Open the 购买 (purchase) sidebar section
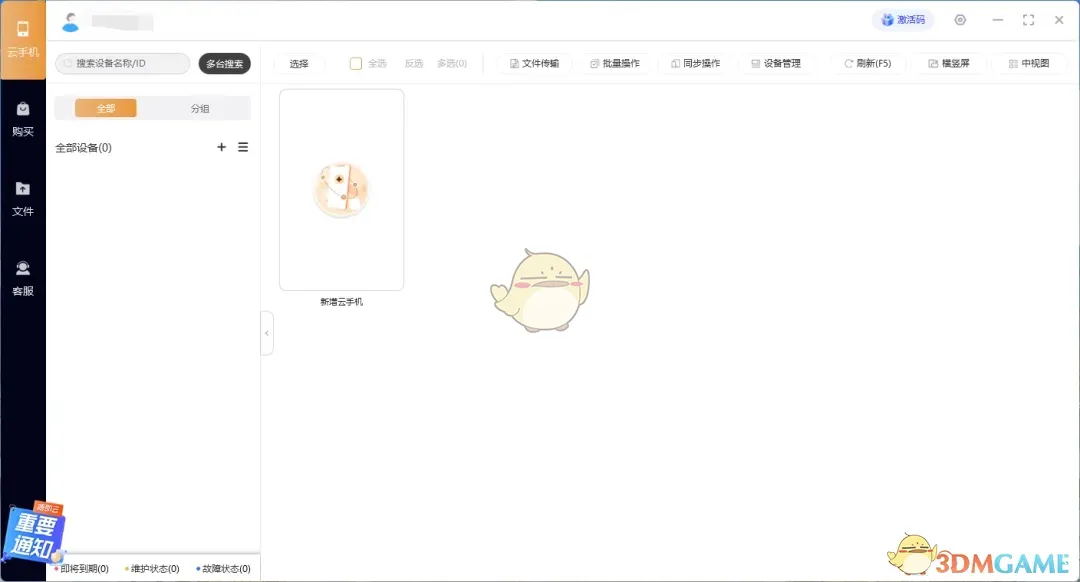1080x582 pixels. click(x=23, y=118)
